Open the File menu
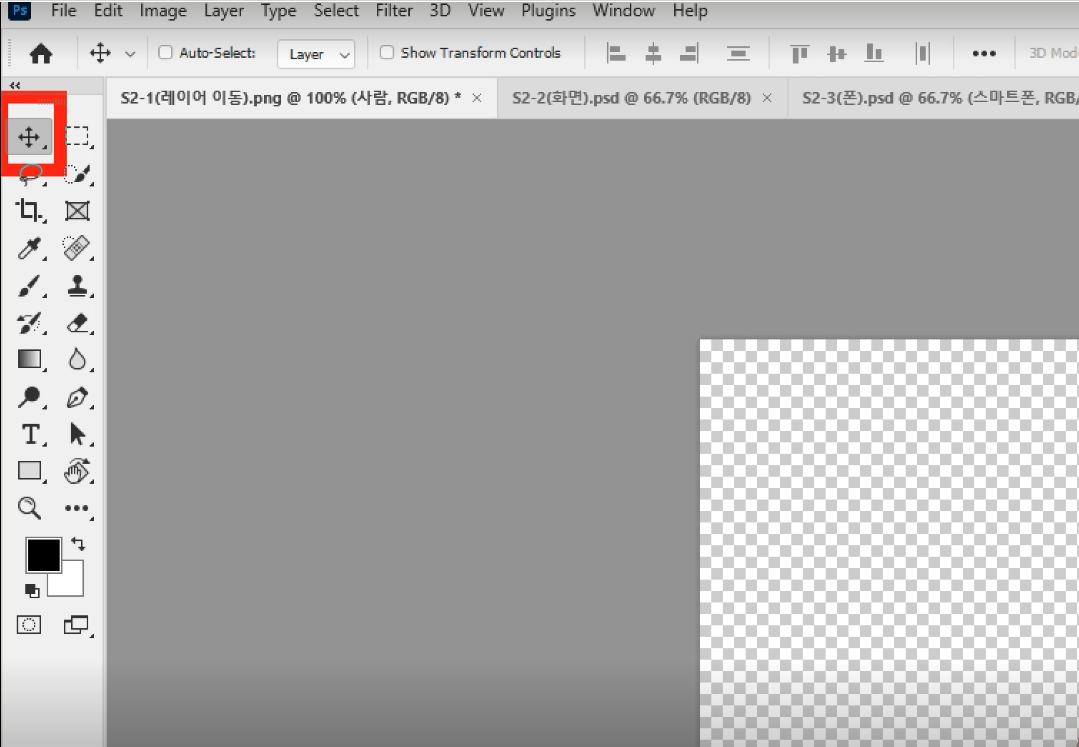 coord(63,11)
